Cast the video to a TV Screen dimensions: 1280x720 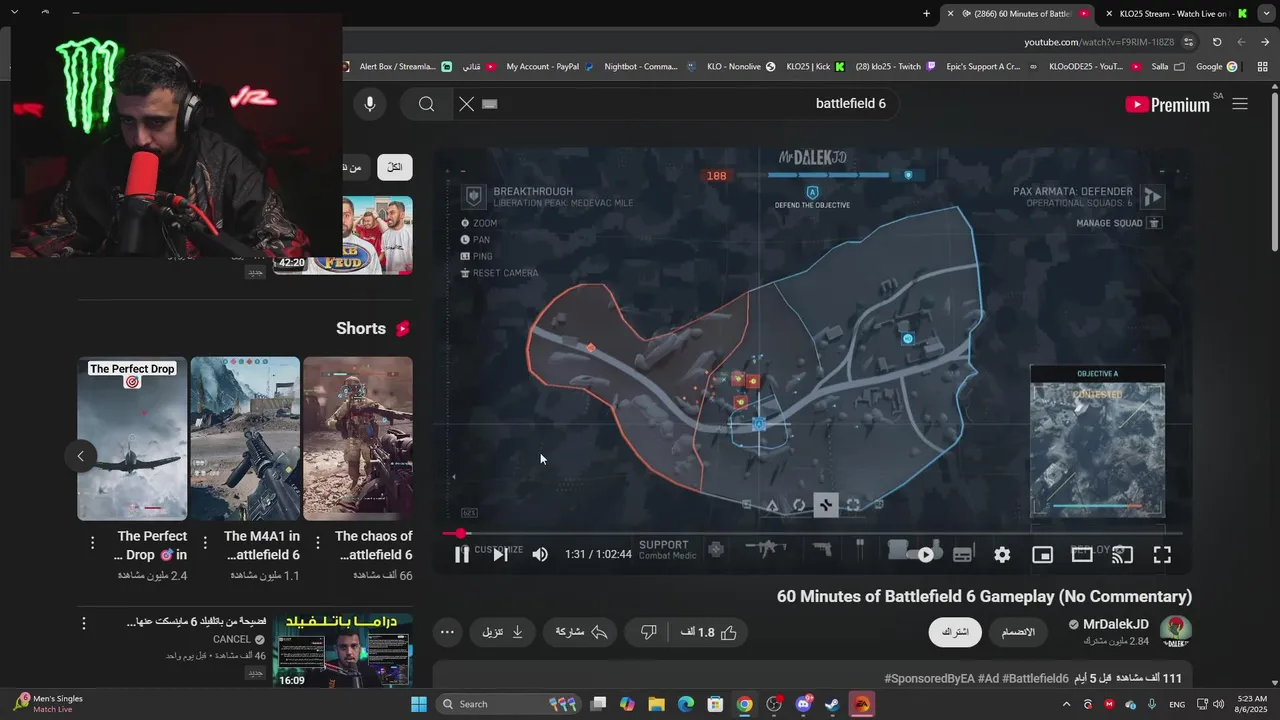tap(1122, 554)
